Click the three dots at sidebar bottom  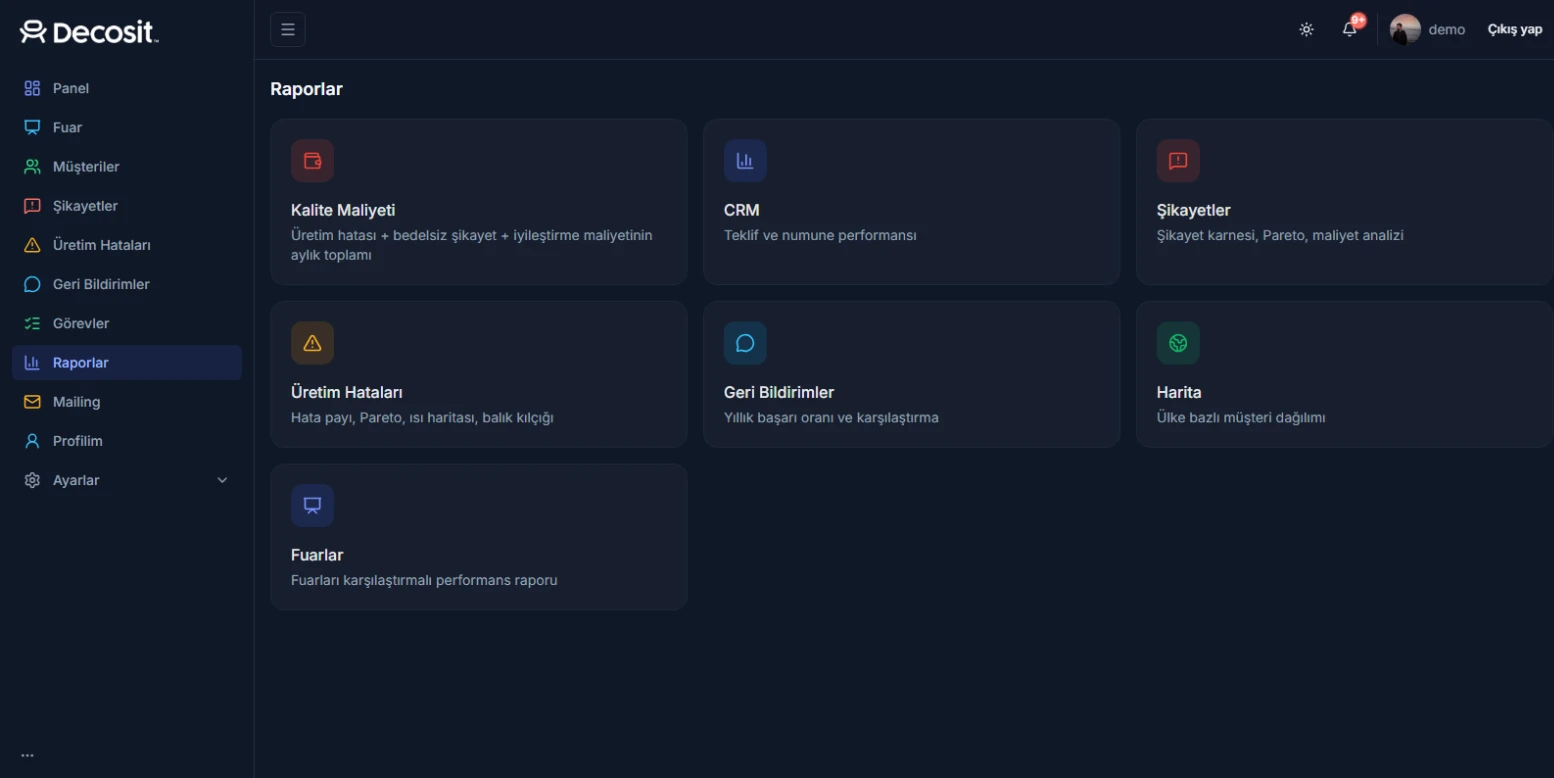pyautogui.click(x=27, y=756)
